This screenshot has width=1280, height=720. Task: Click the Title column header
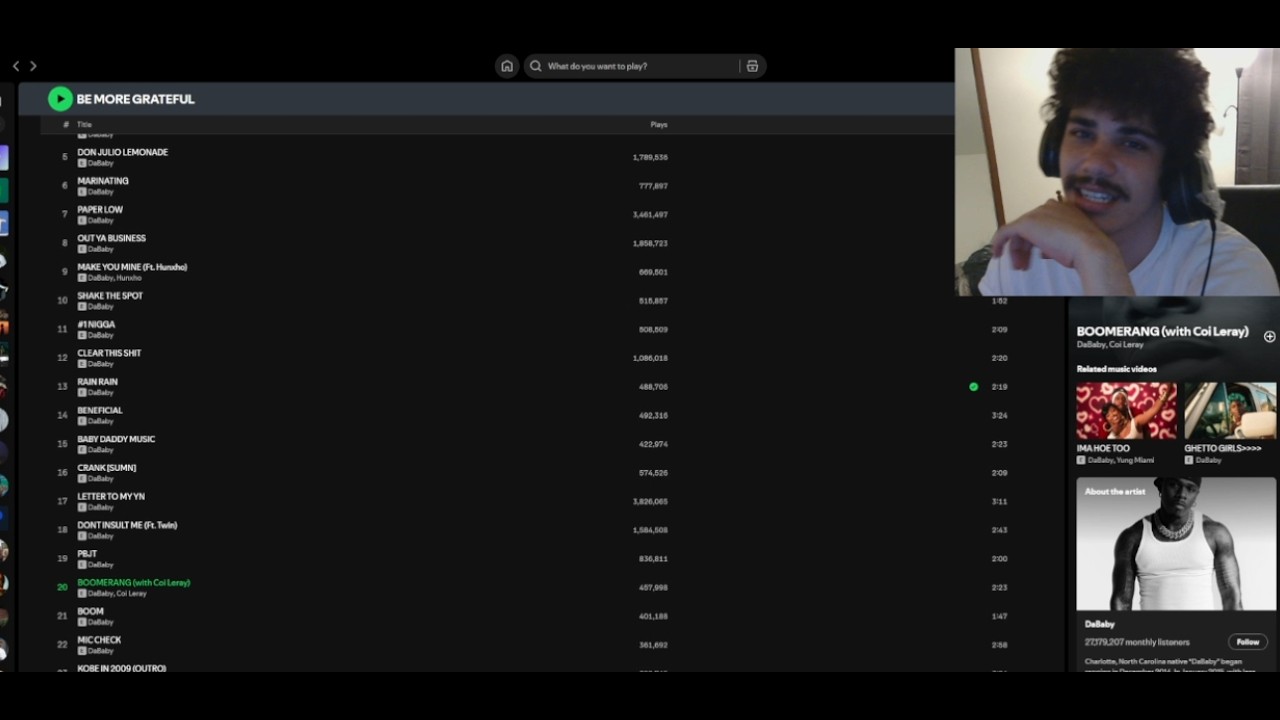click(x=84, y=125)
